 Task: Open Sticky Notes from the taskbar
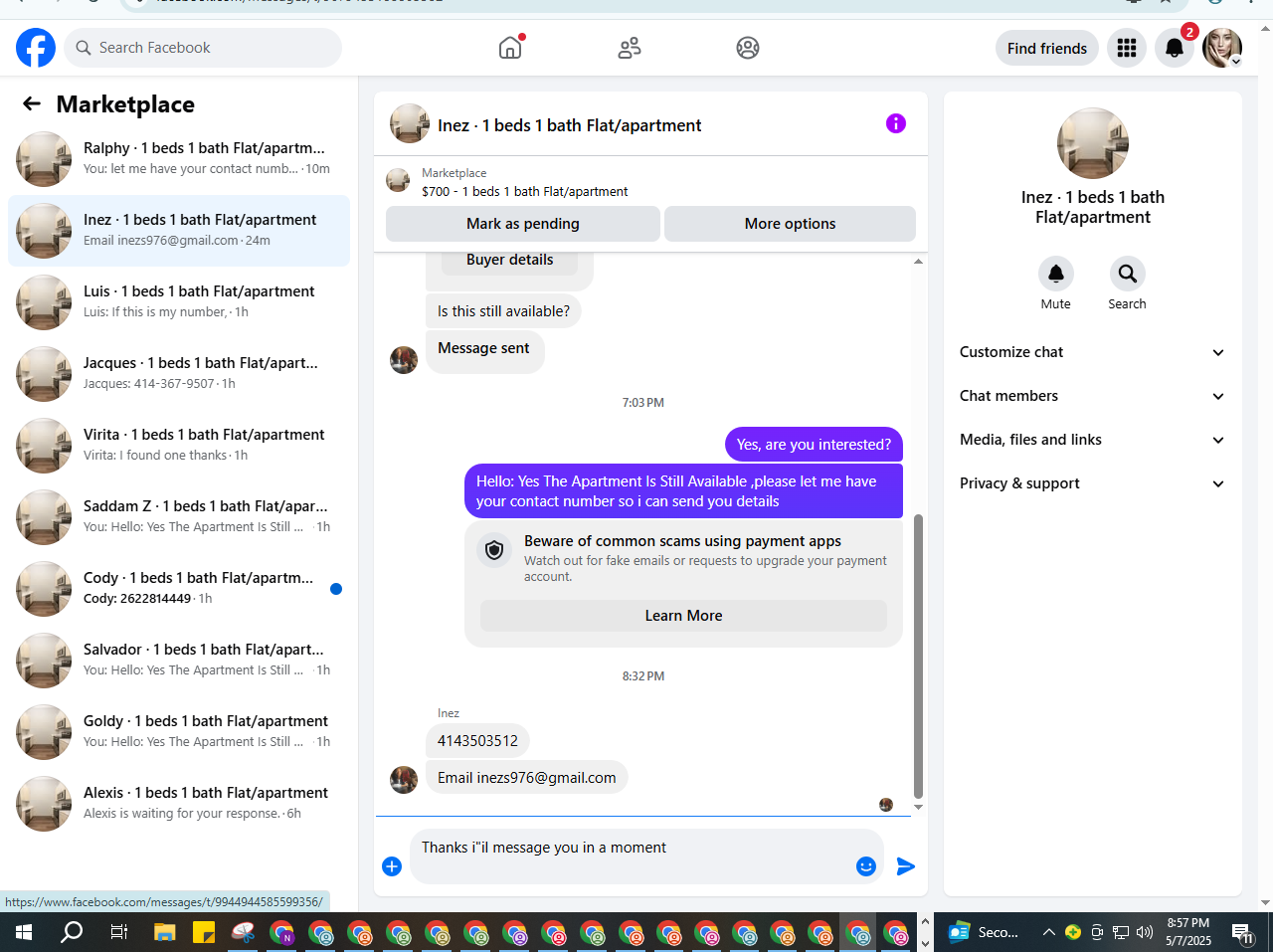click(204, 932)
